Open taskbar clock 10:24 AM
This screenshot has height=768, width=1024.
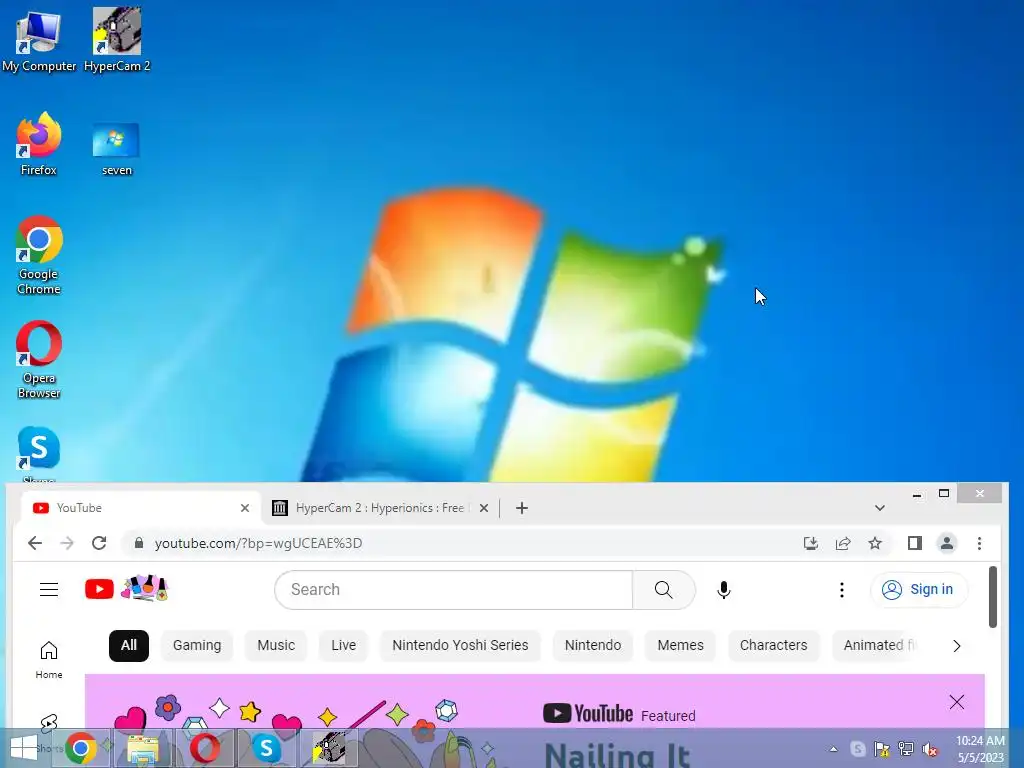(x=980, y=749)
